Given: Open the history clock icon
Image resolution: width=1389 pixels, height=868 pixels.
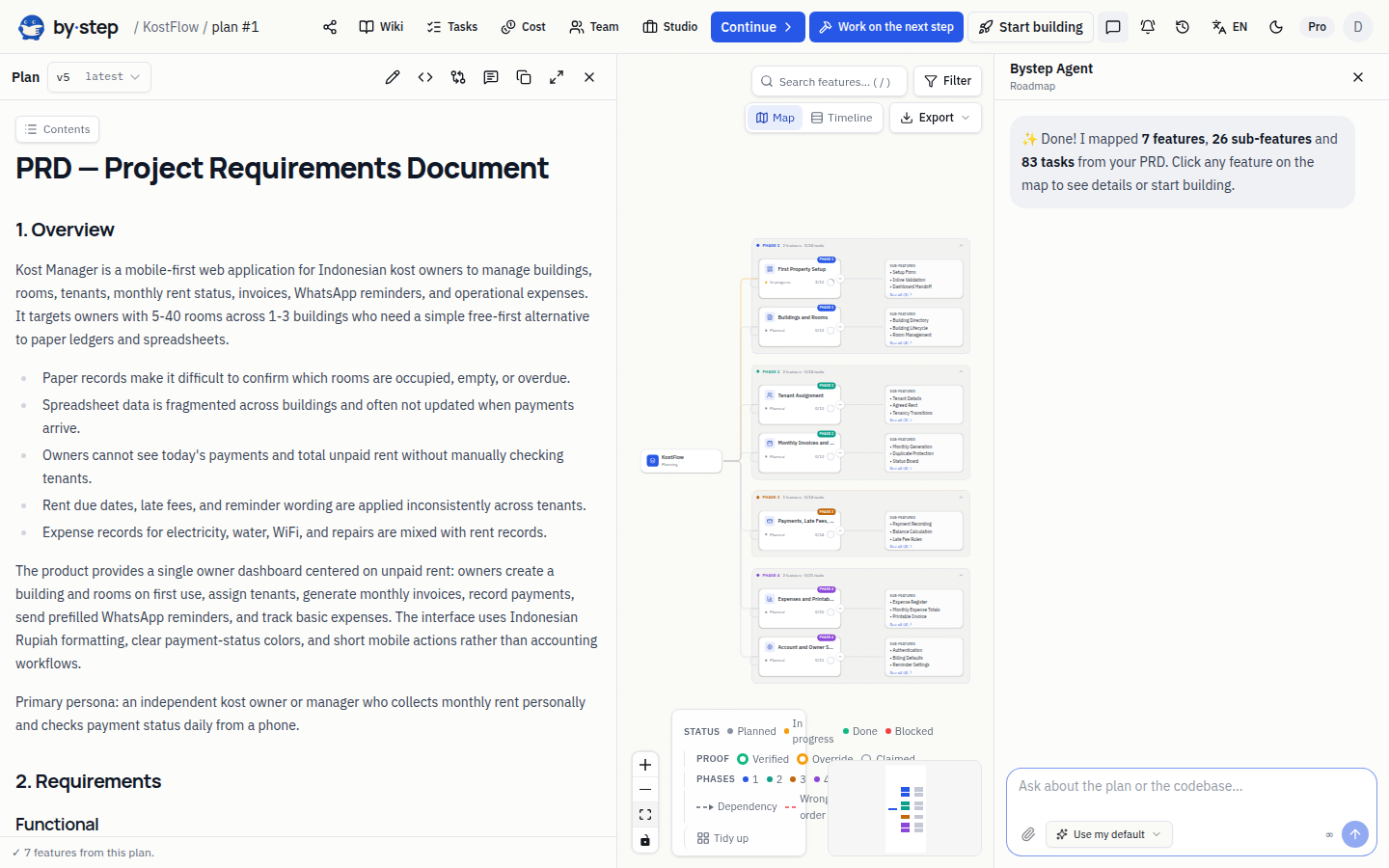Looking at the screenshot, I should pyautogui.click(x=1183, y=27).
